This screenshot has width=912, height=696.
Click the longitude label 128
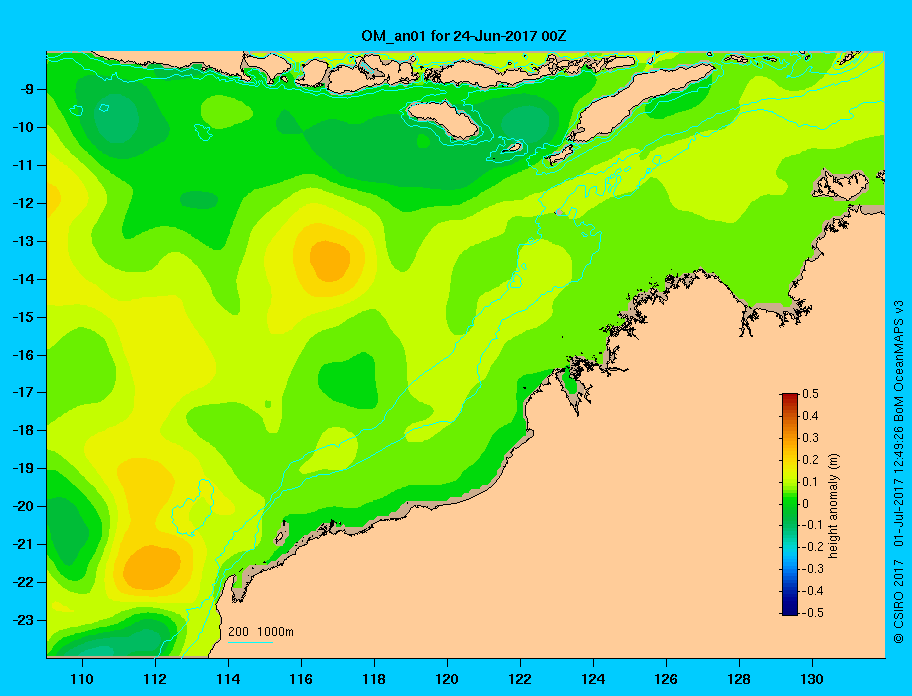(x=739, y=679)
